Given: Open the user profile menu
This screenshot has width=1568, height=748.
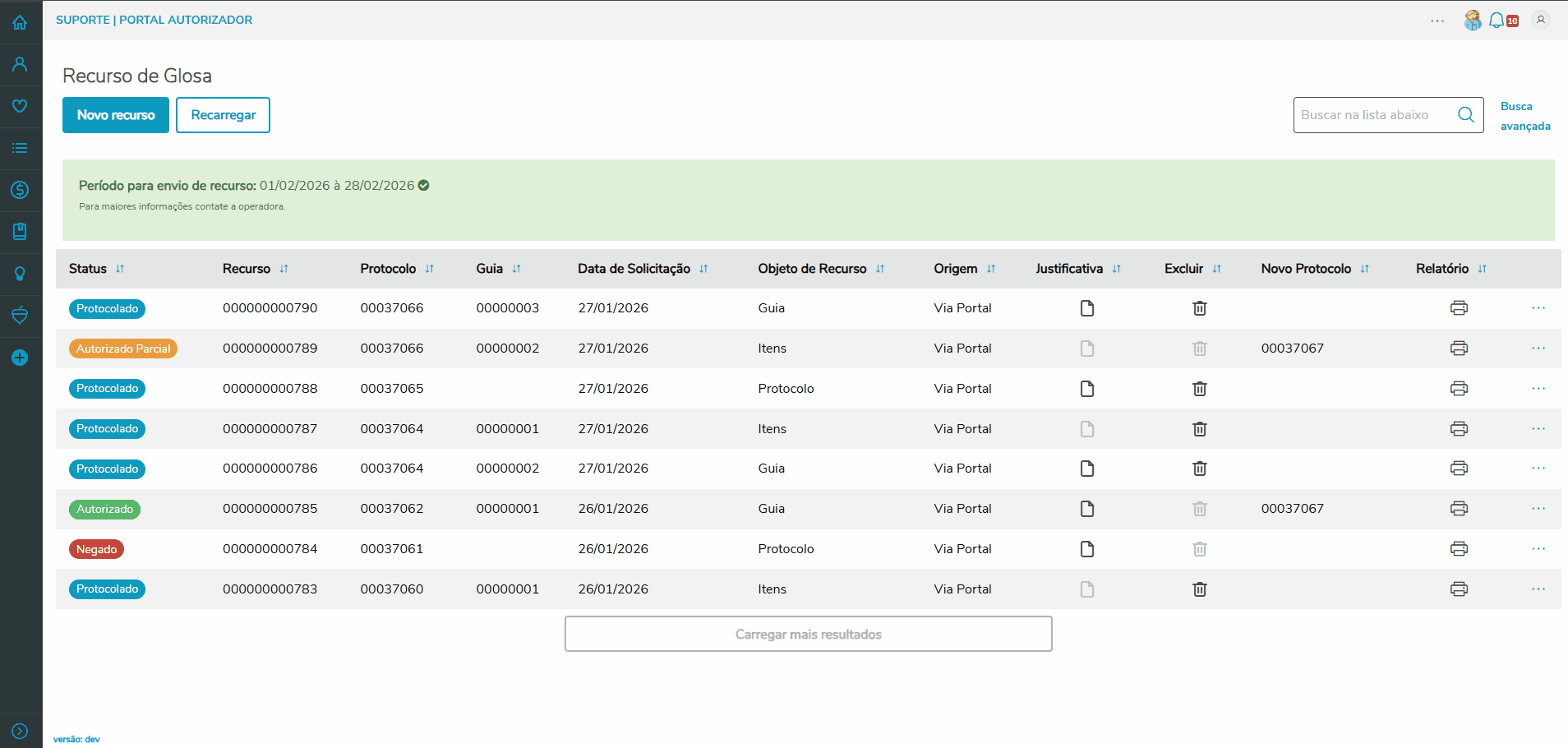Looking at the screenshot, I should pos(1540,20).
